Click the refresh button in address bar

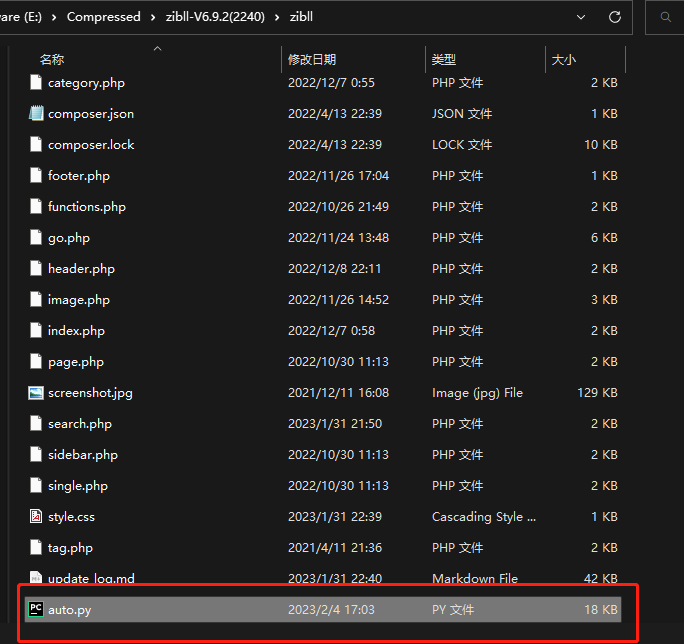615,17
